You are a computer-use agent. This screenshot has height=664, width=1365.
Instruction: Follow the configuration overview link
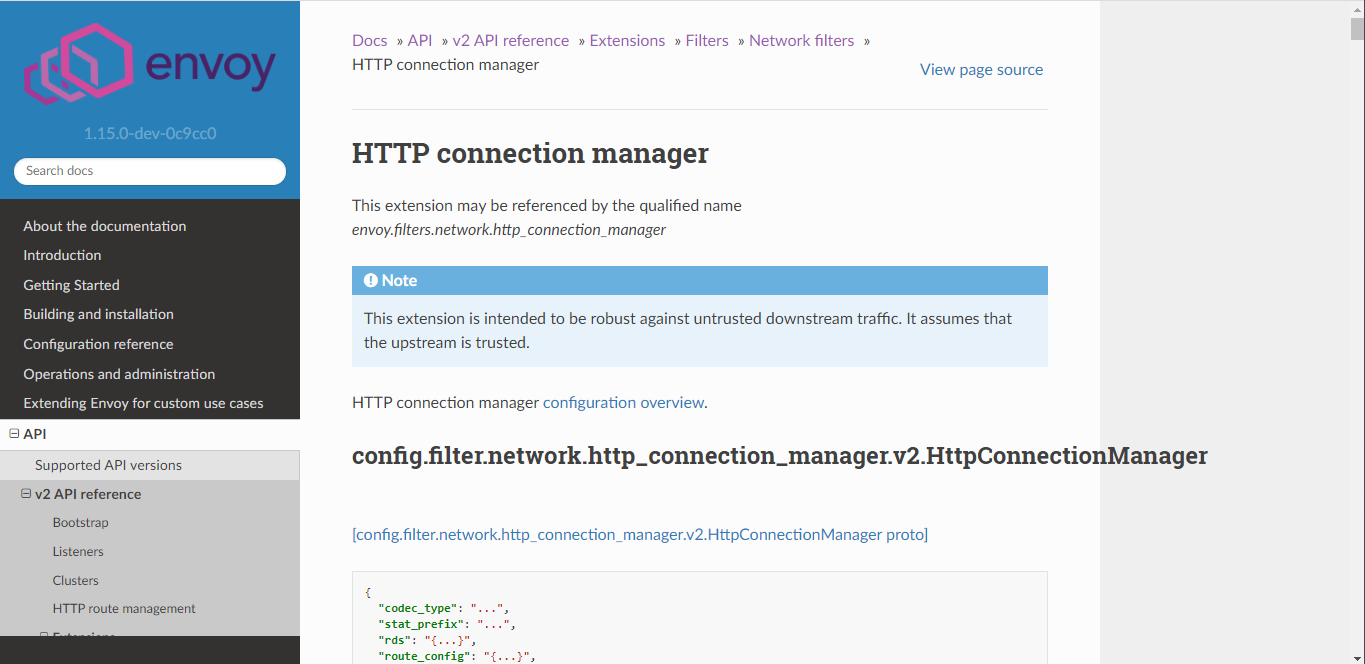pyautogui.click(x=623, y=403)
